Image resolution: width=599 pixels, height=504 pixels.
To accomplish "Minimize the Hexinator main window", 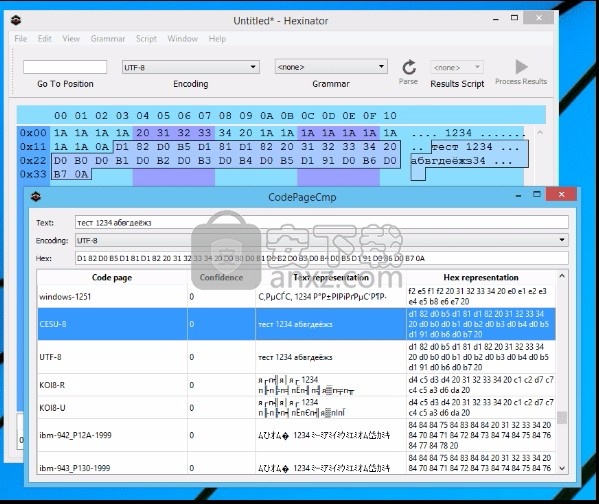I will [x=496, y=19].
